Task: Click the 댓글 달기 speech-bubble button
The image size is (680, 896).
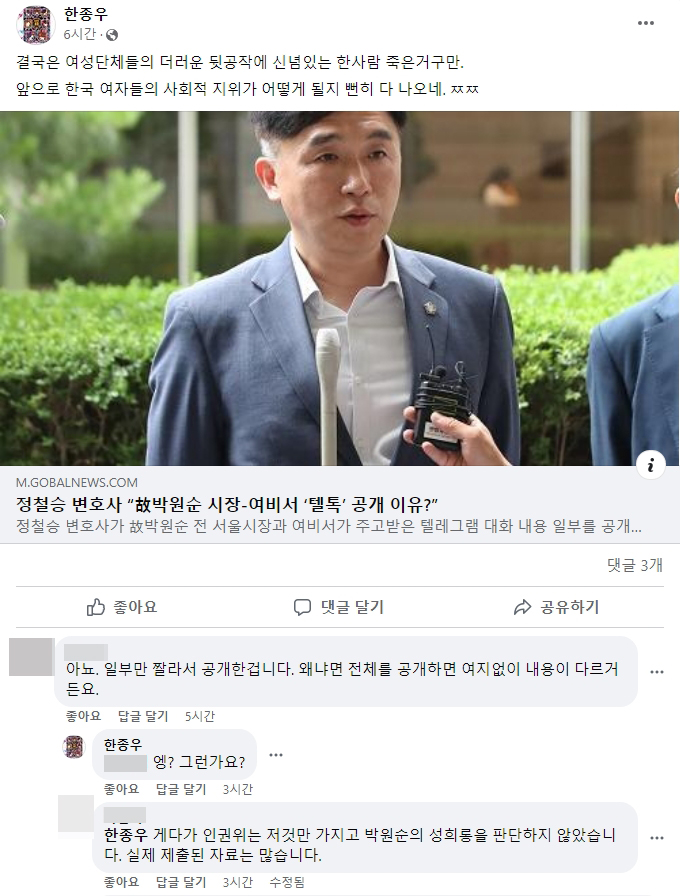Action: [x=338, y=607]
